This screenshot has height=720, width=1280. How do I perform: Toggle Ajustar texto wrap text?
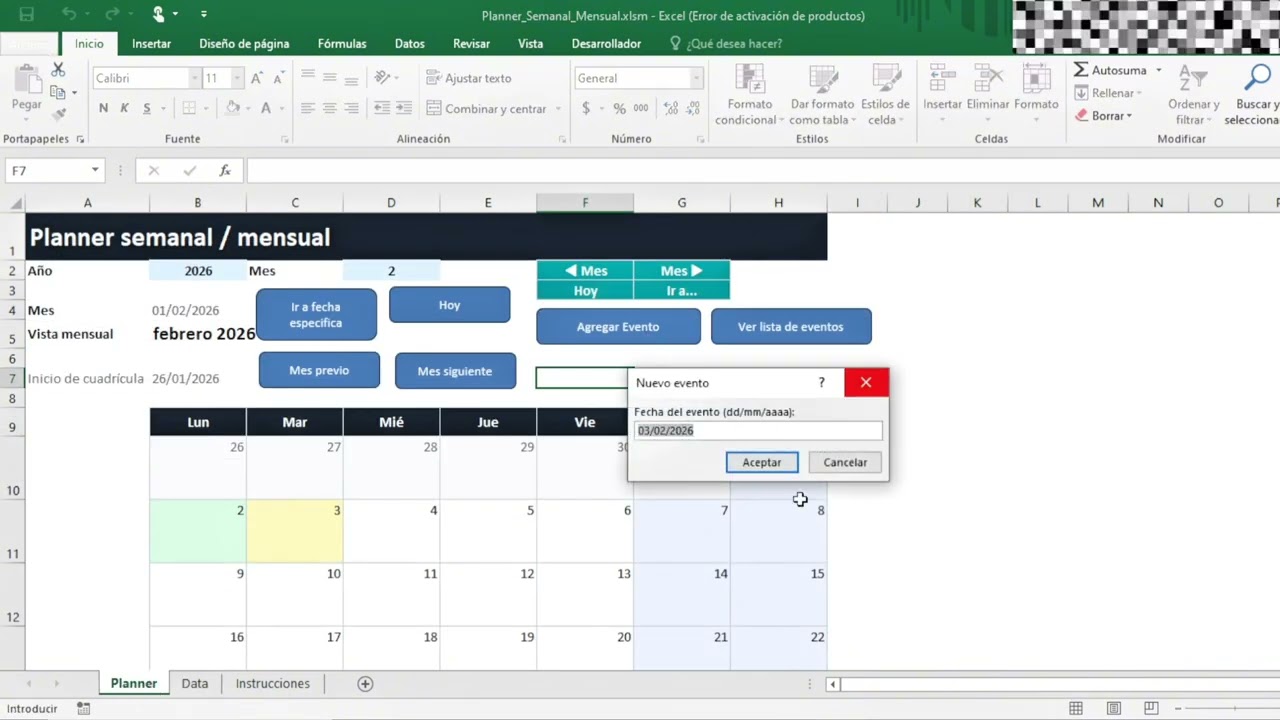468,78
